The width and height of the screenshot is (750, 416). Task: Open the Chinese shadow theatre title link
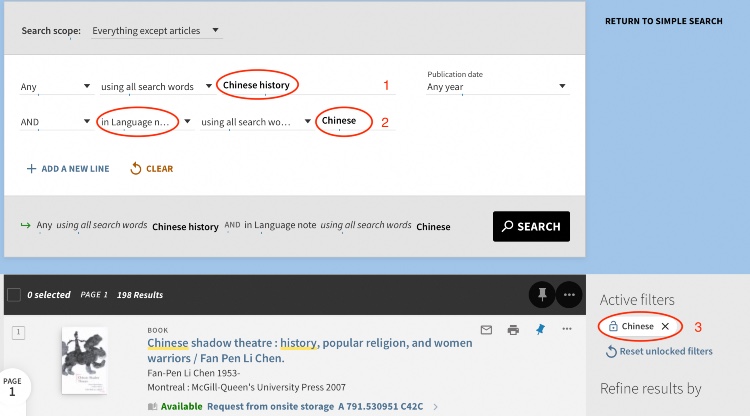(x=309, y=350)
